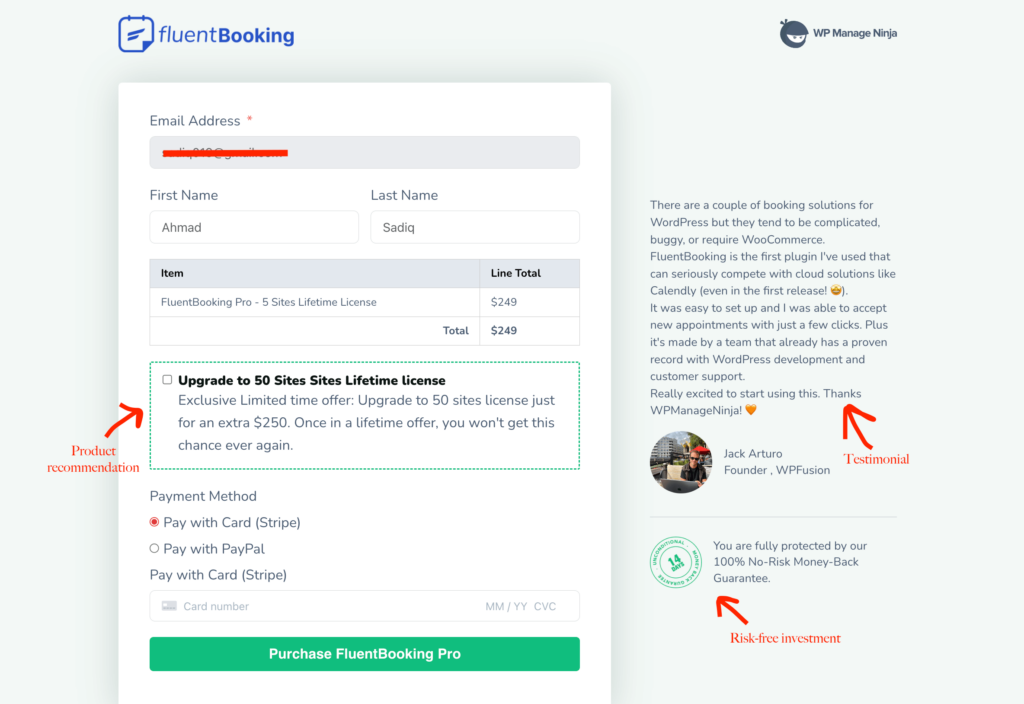Select Pay with Card (Stripe) option
The height and width of the screenshot is (704, 1024).
[154, 522]
